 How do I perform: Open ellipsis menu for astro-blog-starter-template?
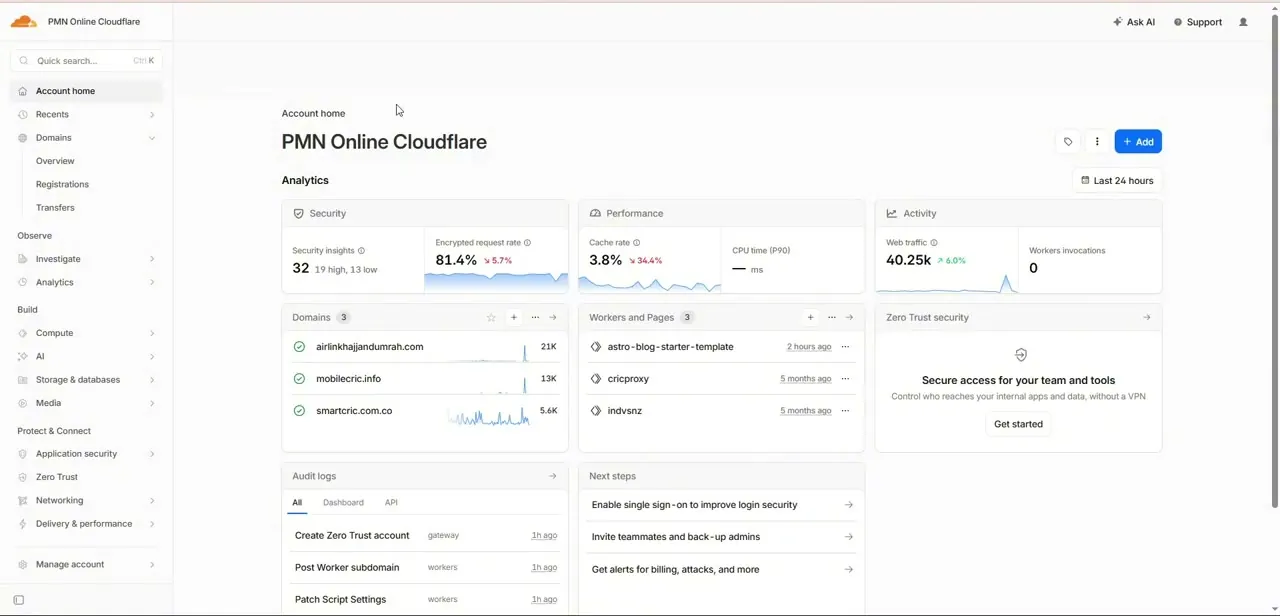tap(845, 347)
